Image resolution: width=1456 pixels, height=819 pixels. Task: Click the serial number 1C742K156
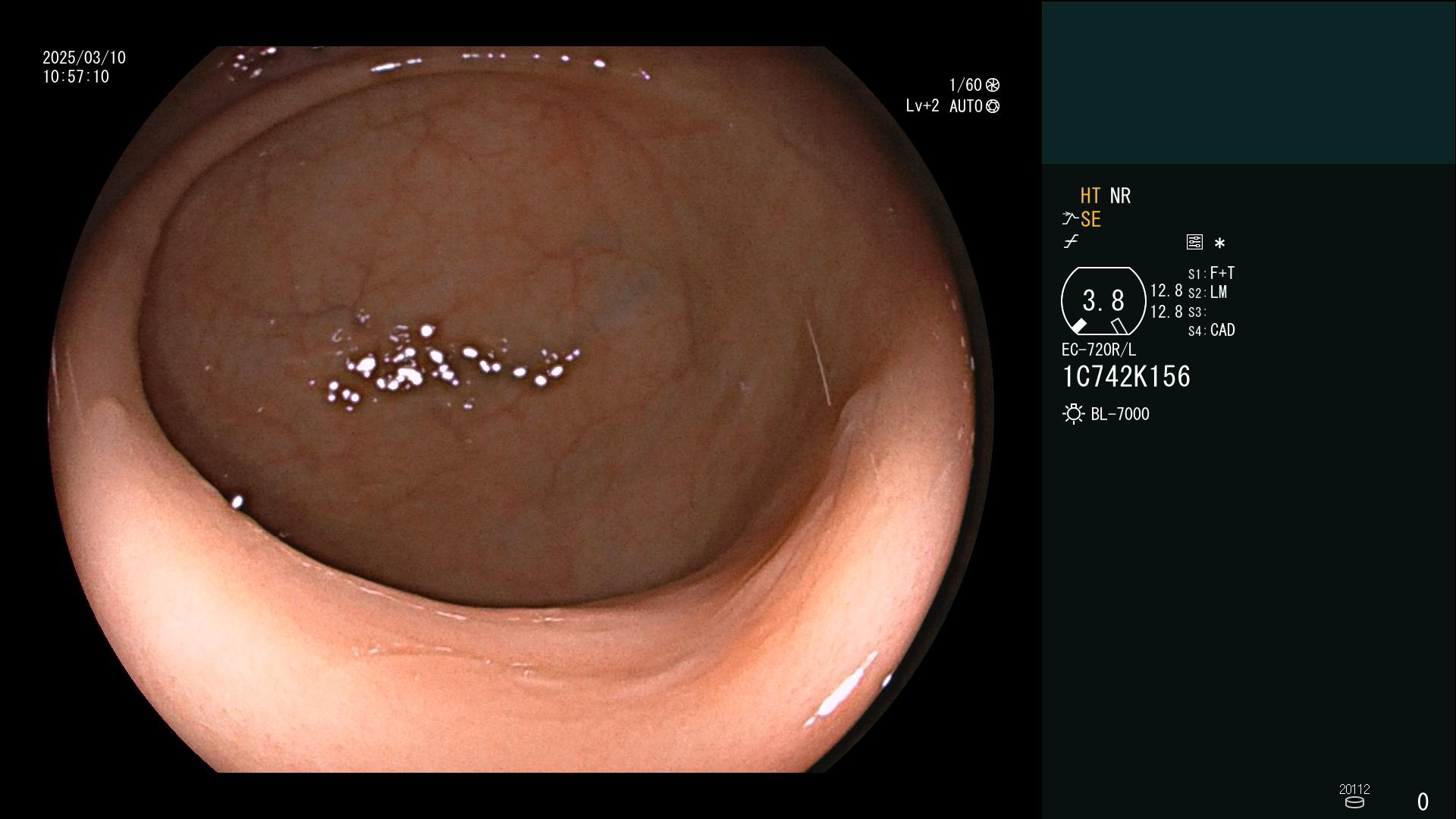(1126, 377)
